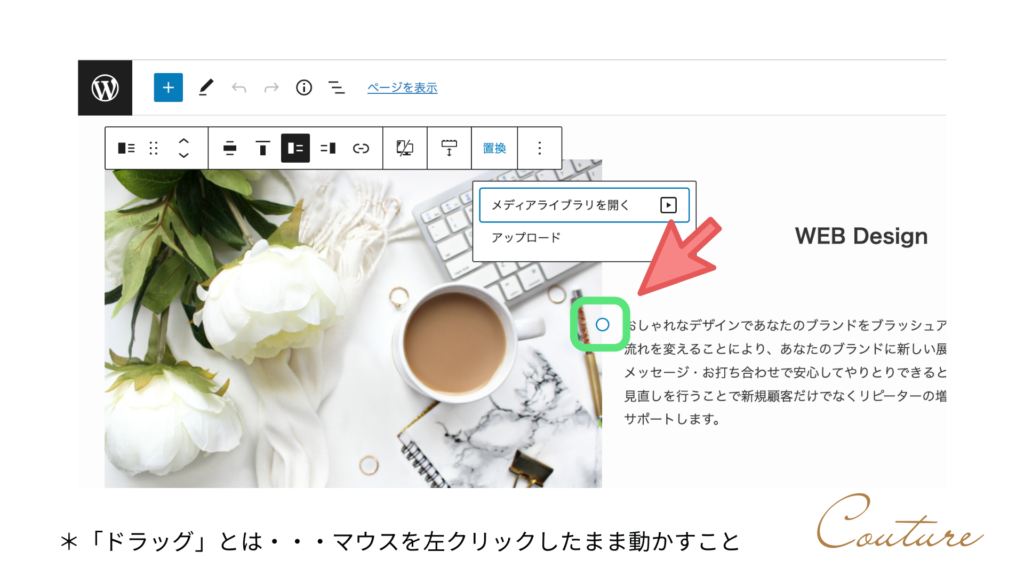Choose メディアライブラリを開く menu item
This screenshot has width=1024, height=576.
coord(584,205)
